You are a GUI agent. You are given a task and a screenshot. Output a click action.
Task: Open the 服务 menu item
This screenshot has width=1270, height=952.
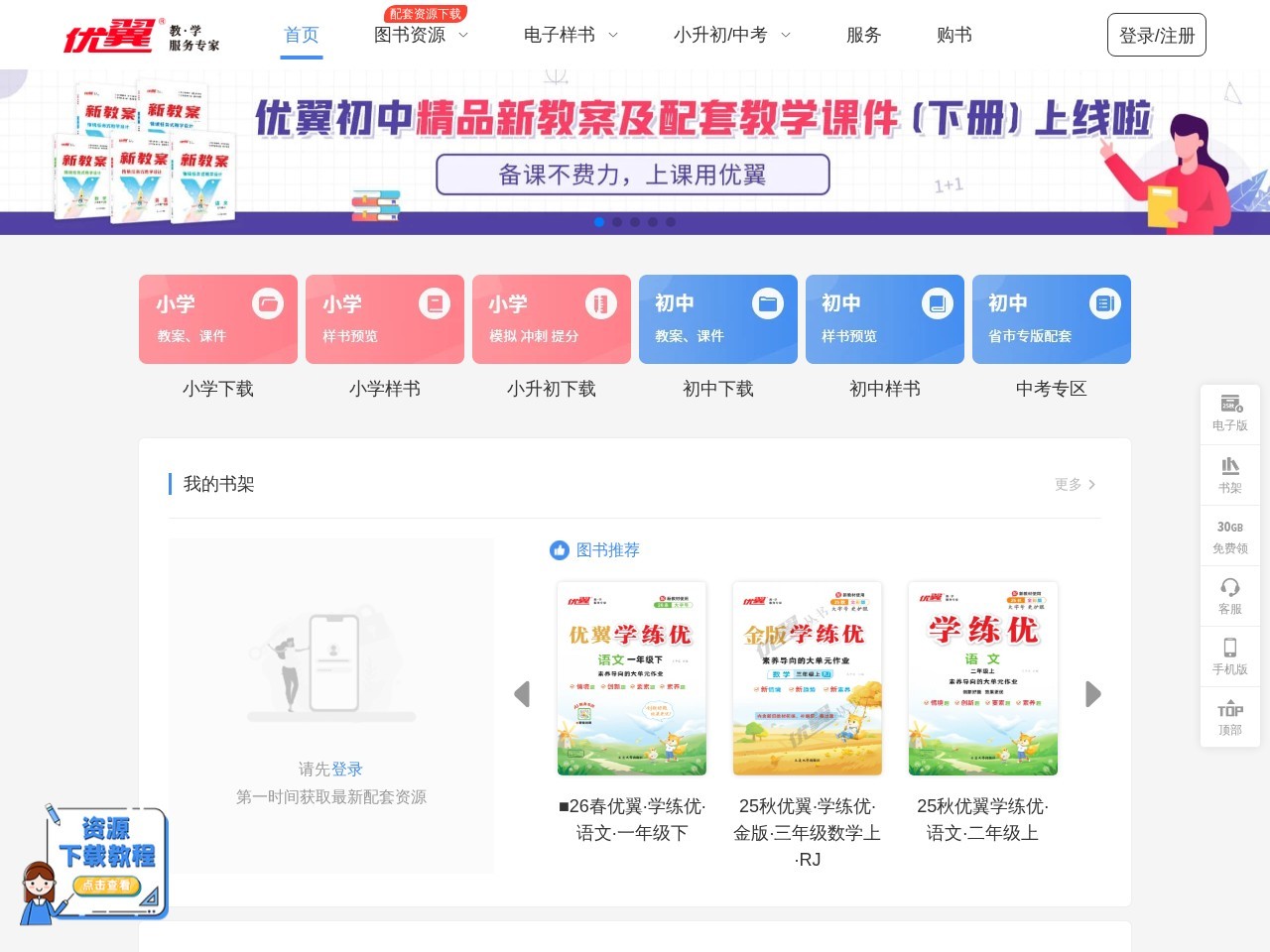point(863,35)
